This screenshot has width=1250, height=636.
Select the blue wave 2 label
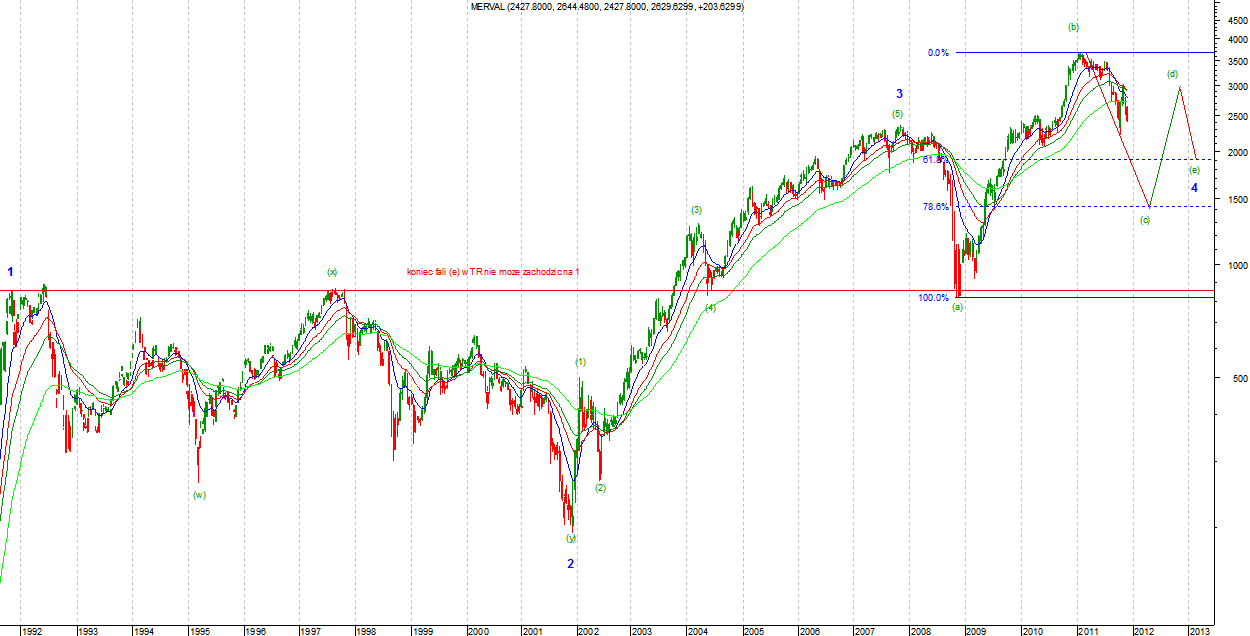(x=571, y=564)
